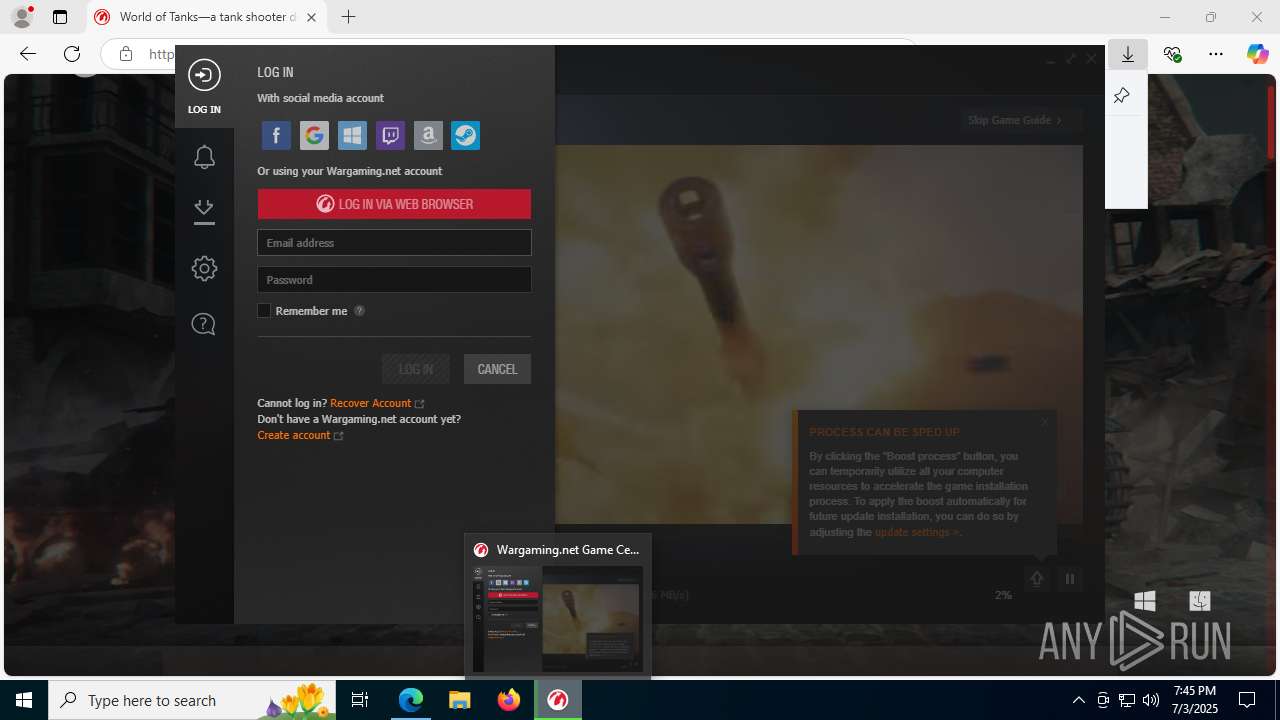Skip Game Guide link
Viewport: 1280px width, 720px height.
pyautogui.click(x=1014, y=120)
